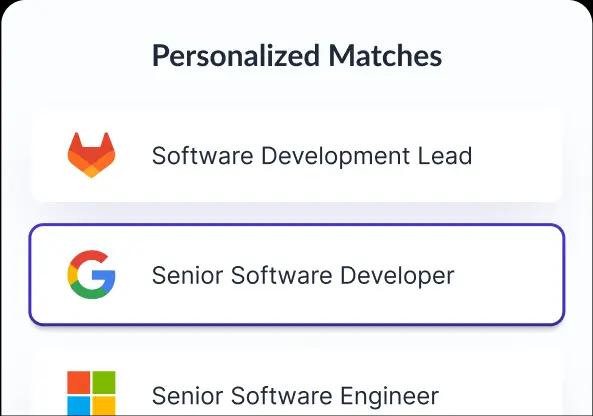Open the Software Development Lead job title
Screen dimensions: 593x416
pyautogui.click(x=312, y=155)
